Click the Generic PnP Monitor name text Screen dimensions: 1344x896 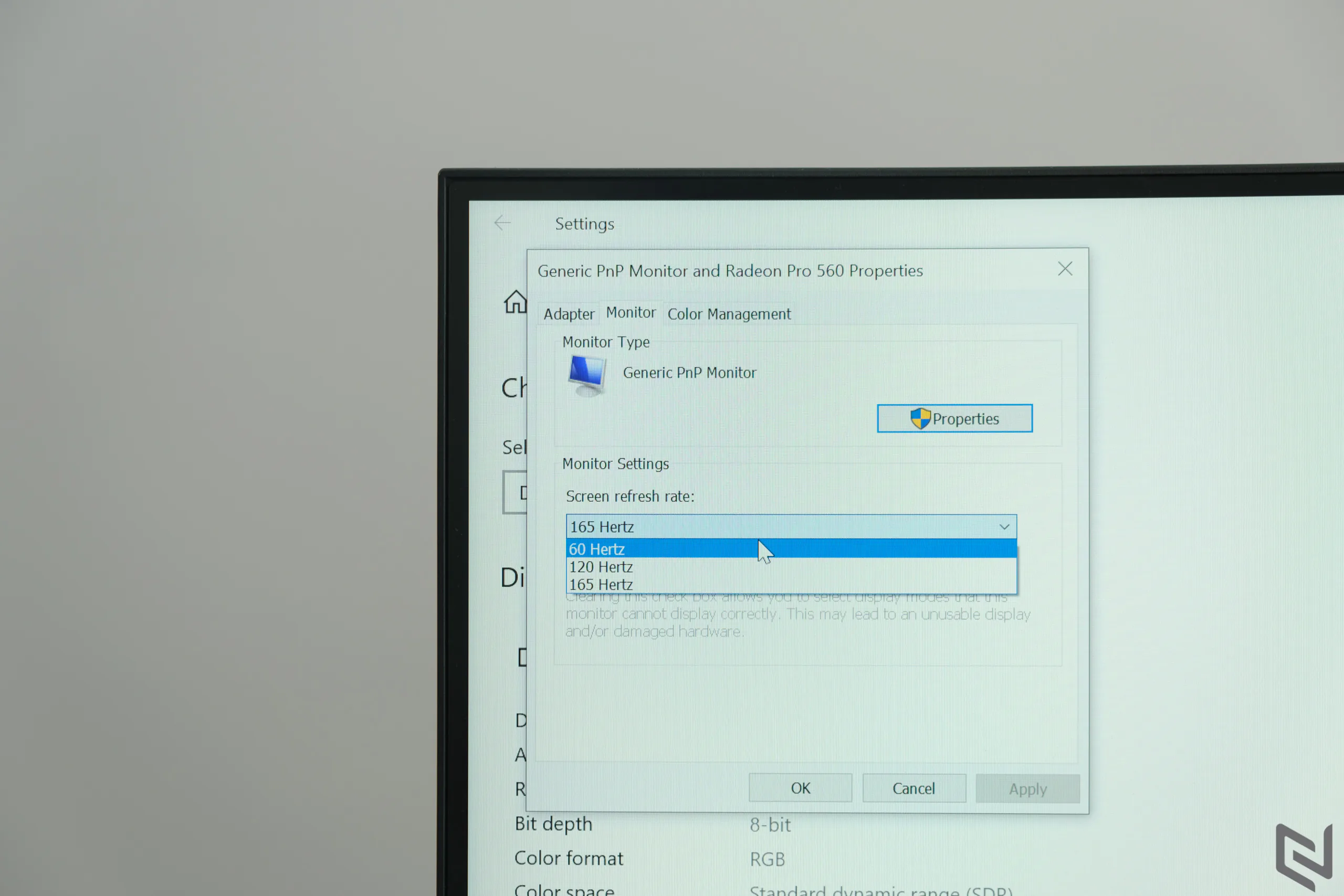point(689,373)
